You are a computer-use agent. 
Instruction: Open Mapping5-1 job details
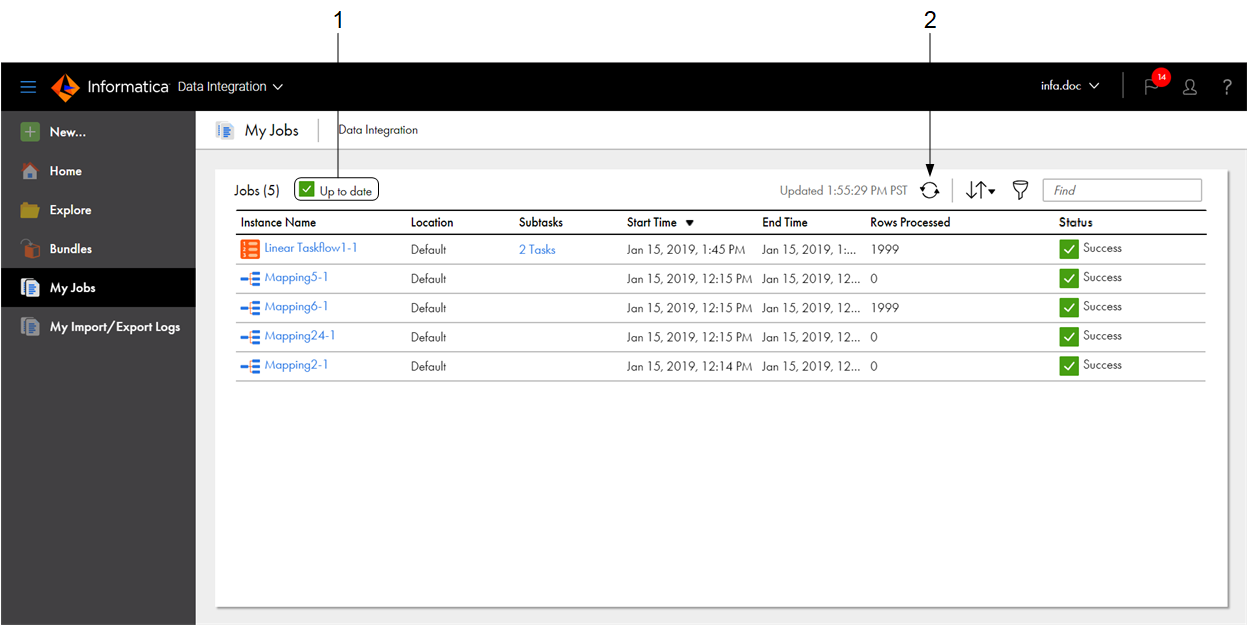point(296,277)
